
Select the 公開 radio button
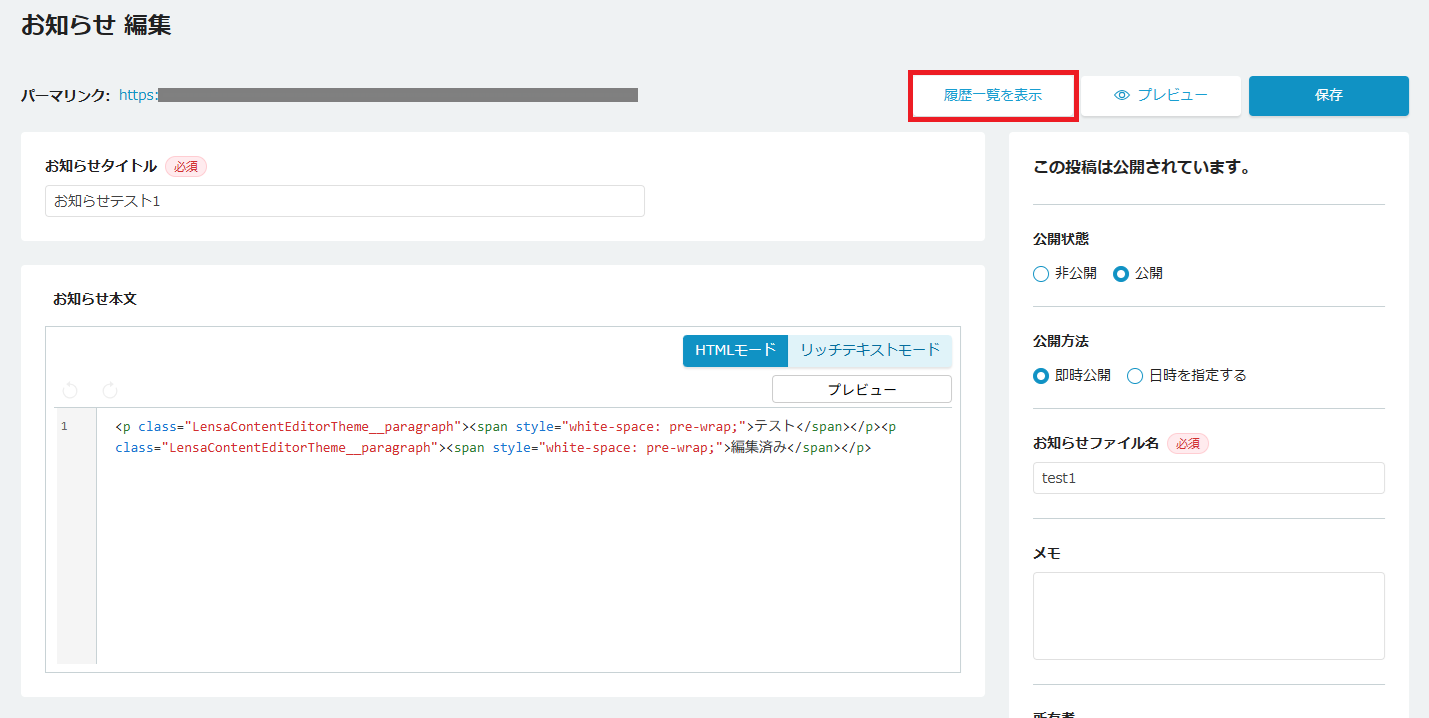(1121, 274)
